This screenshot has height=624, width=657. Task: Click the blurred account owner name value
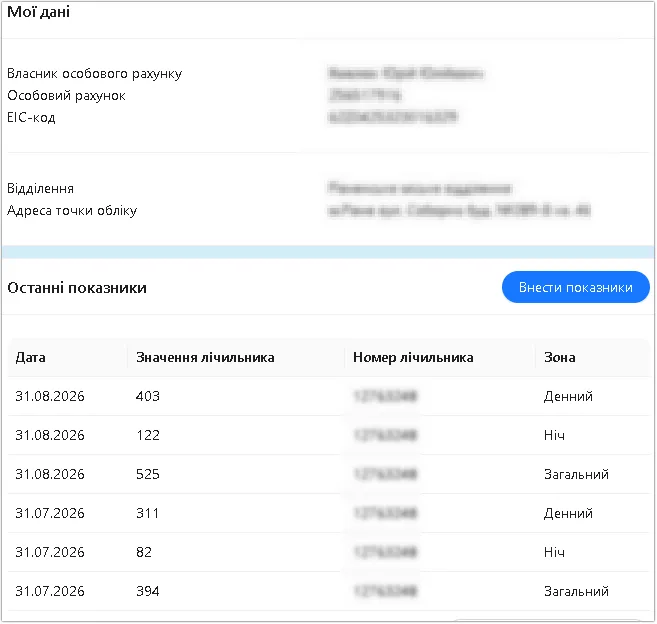[x=406, y=73]
